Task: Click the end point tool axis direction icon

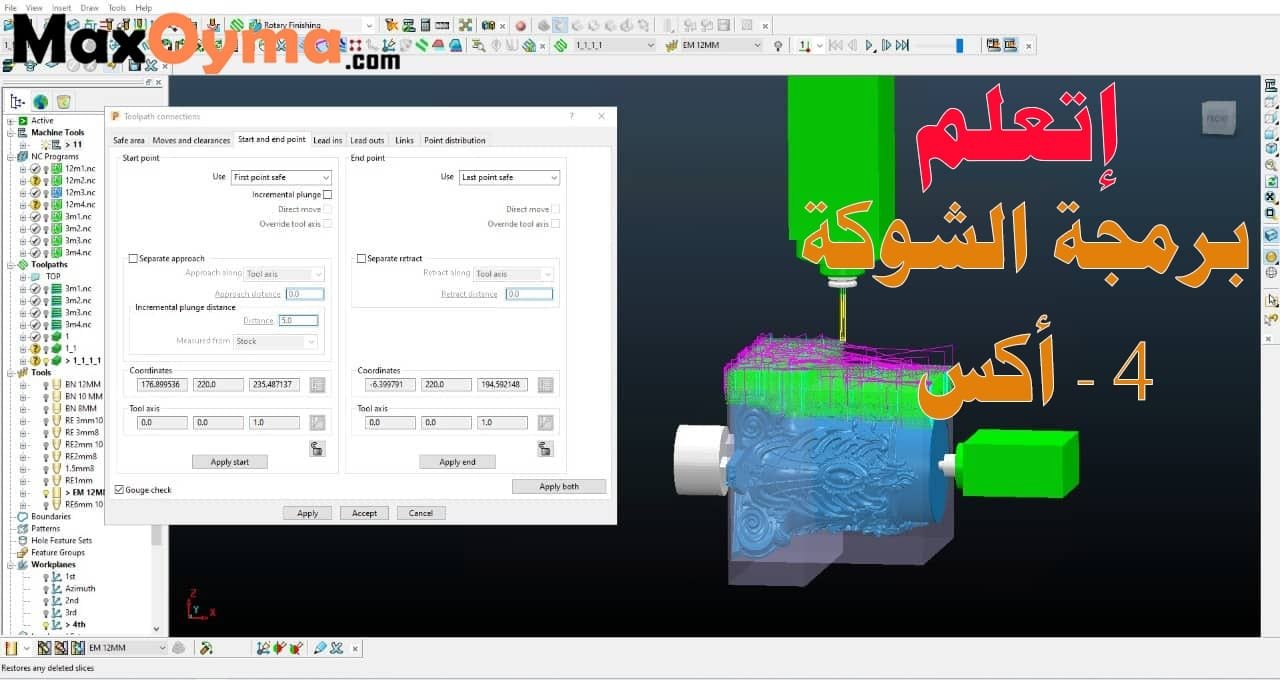Action: point(546,422)
